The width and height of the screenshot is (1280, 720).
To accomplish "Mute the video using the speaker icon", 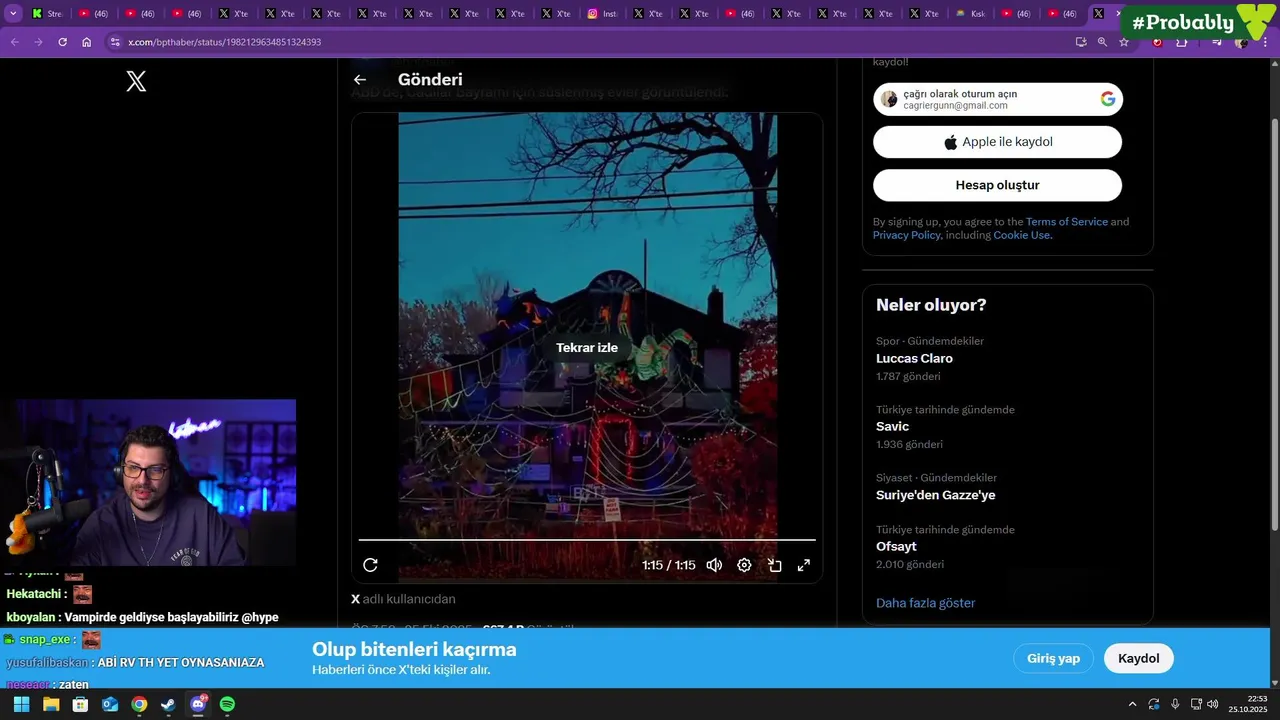I will click(x=714, y=565).
